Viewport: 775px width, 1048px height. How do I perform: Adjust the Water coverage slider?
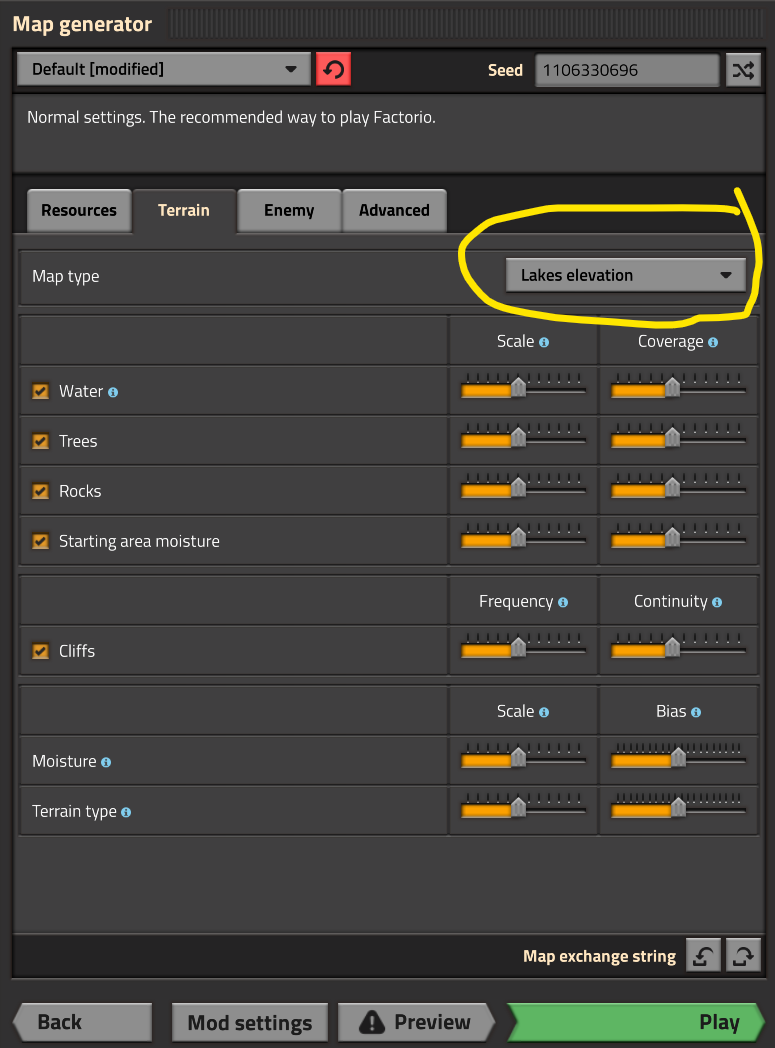pyautogui.click(x=678, y=386)
